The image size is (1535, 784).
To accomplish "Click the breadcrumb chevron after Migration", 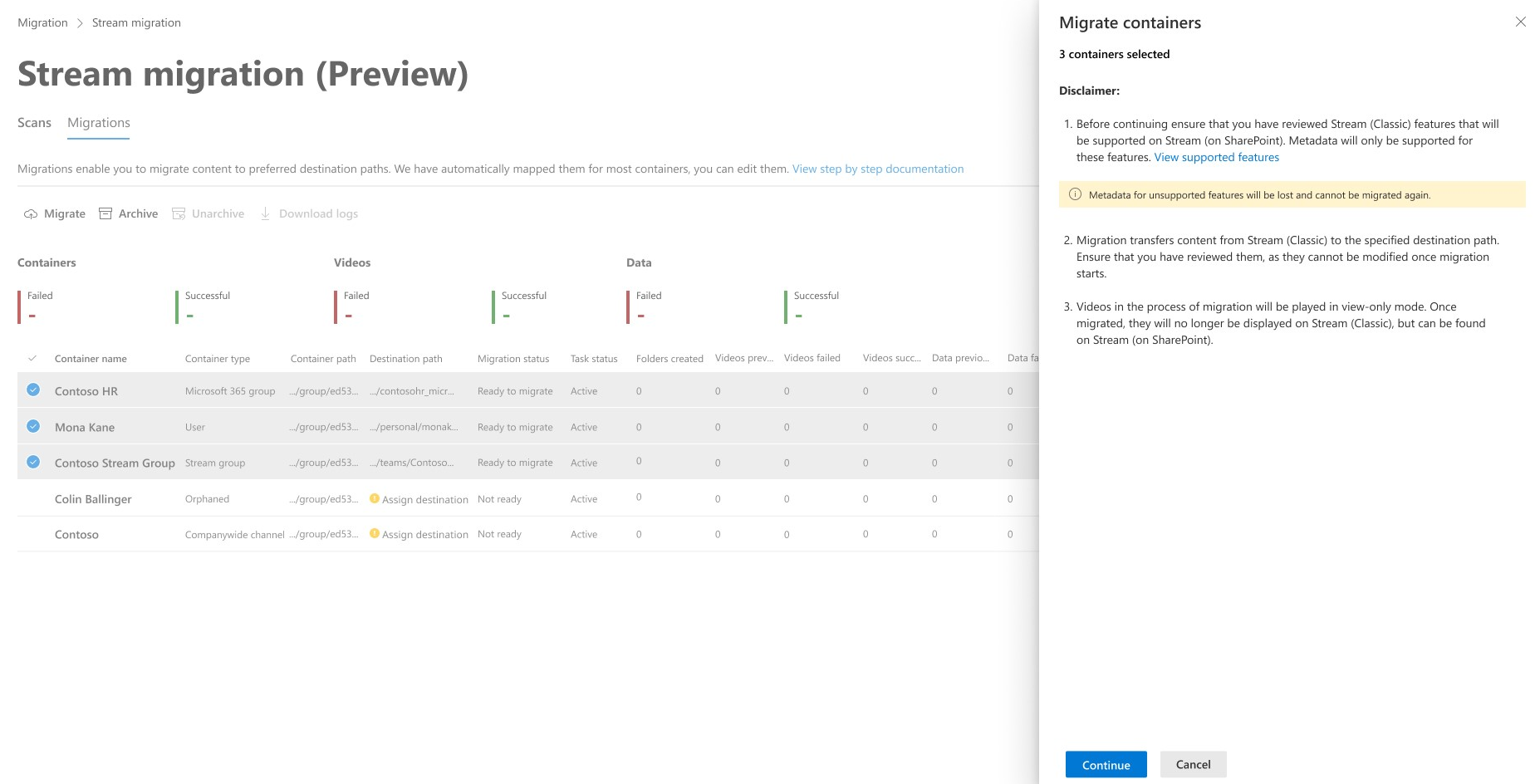I will click(81, 23).
